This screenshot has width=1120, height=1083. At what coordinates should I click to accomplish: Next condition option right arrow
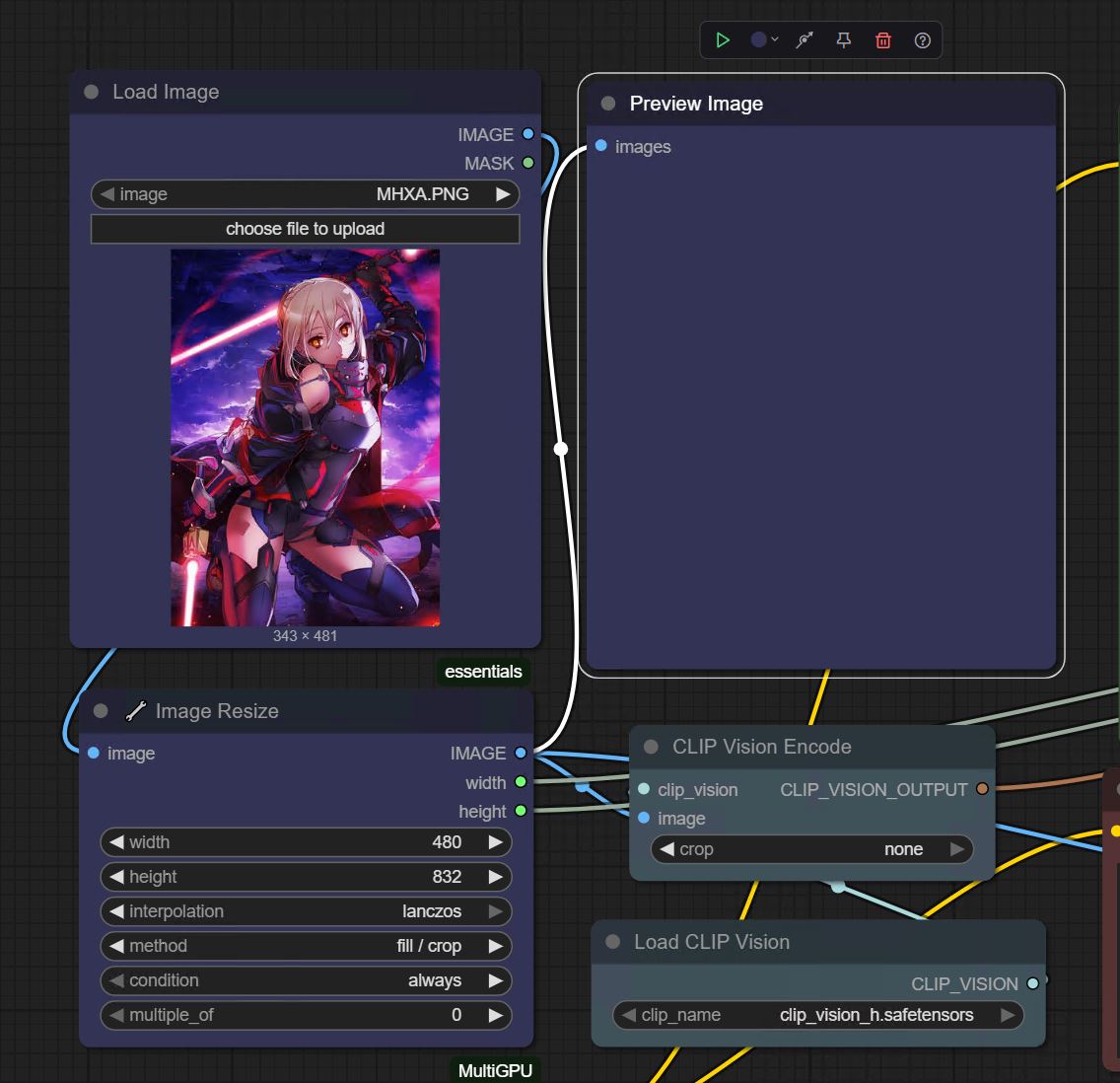tap(495, 980)
